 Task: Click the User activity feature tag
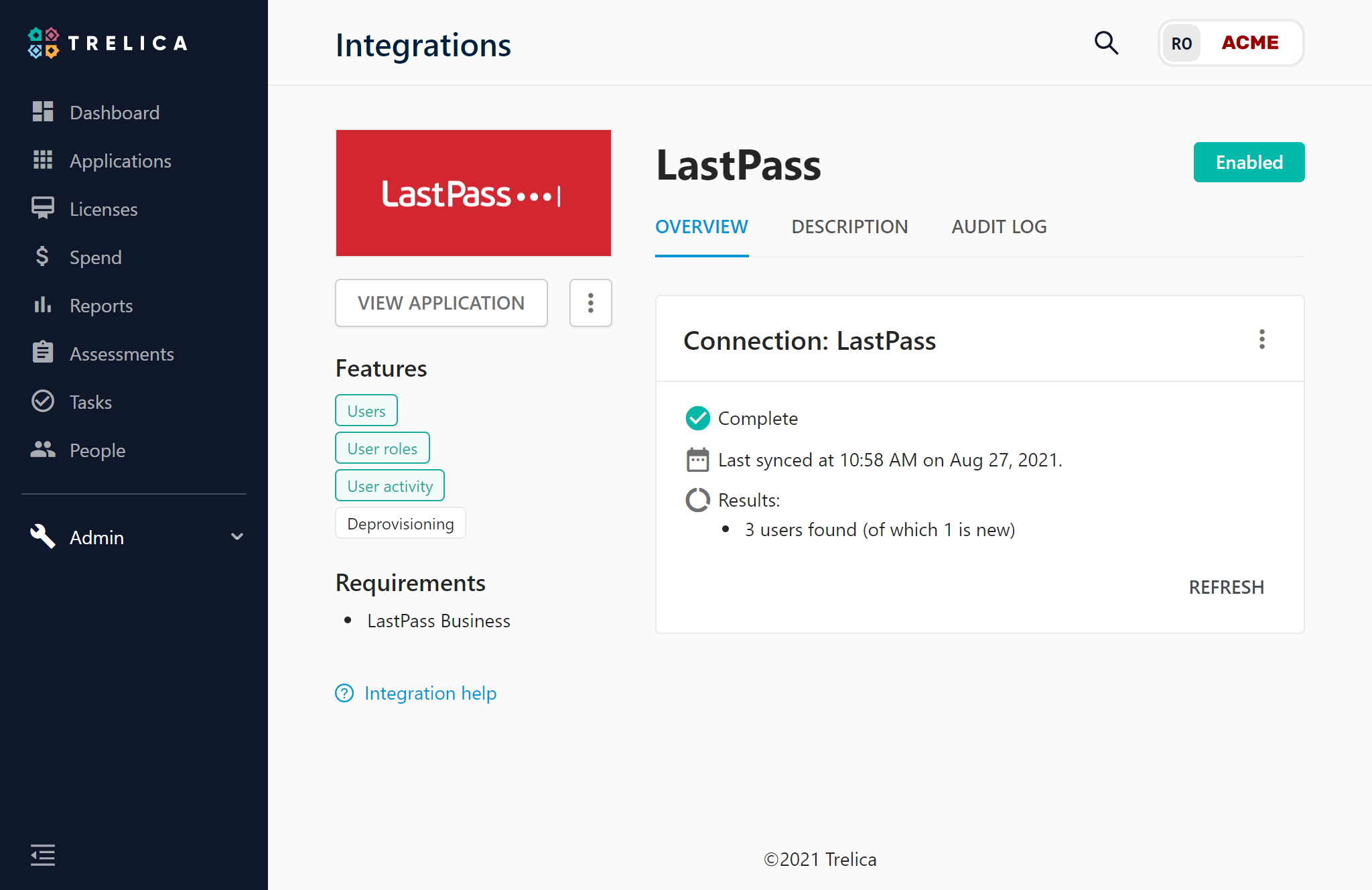click(x=390, y=486)
